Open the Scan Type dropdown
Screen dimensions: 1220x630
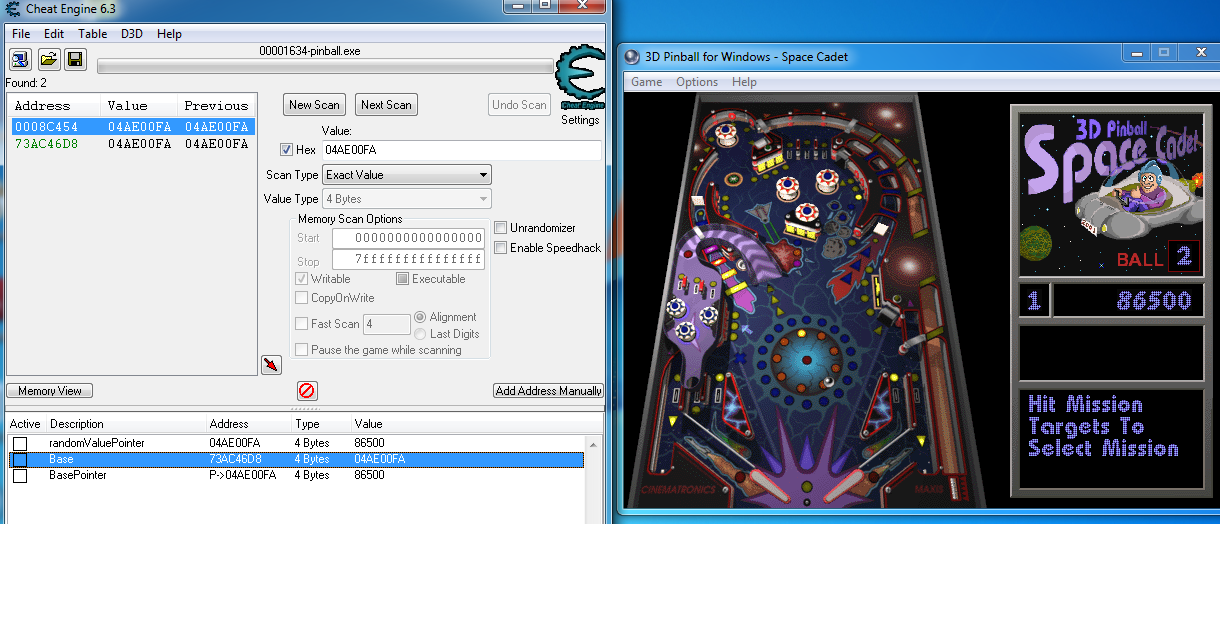[407, 175]
